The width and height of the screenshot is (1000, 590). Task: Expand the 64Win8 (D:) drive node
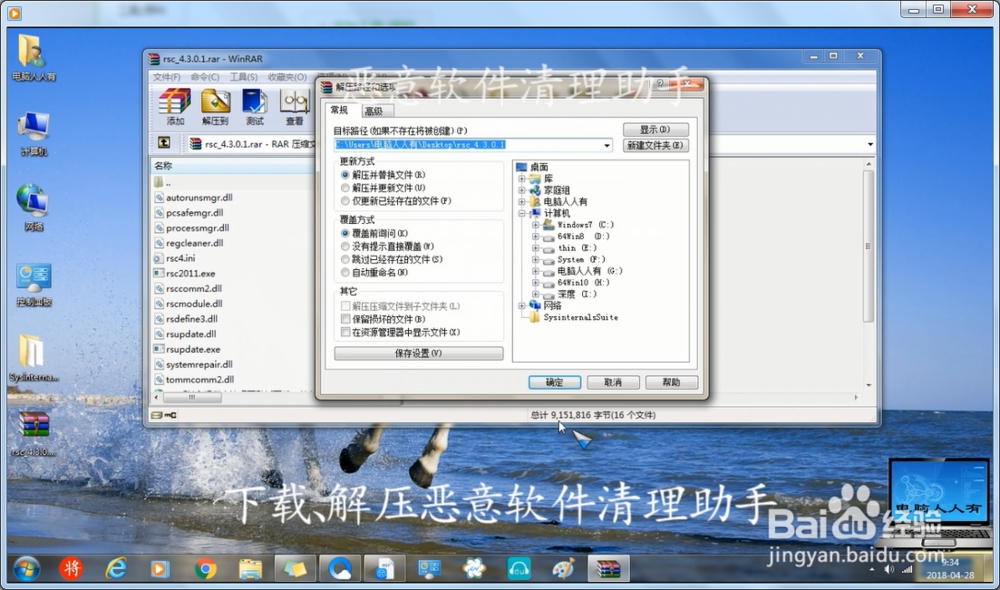pyautogui.click(x=535, y=237)
